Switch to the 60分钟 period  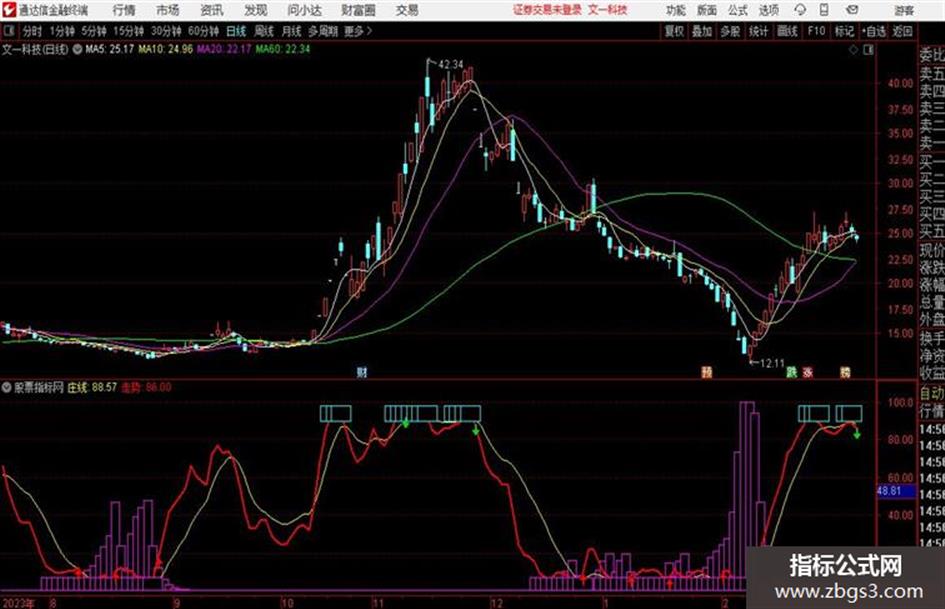point(204,31)
